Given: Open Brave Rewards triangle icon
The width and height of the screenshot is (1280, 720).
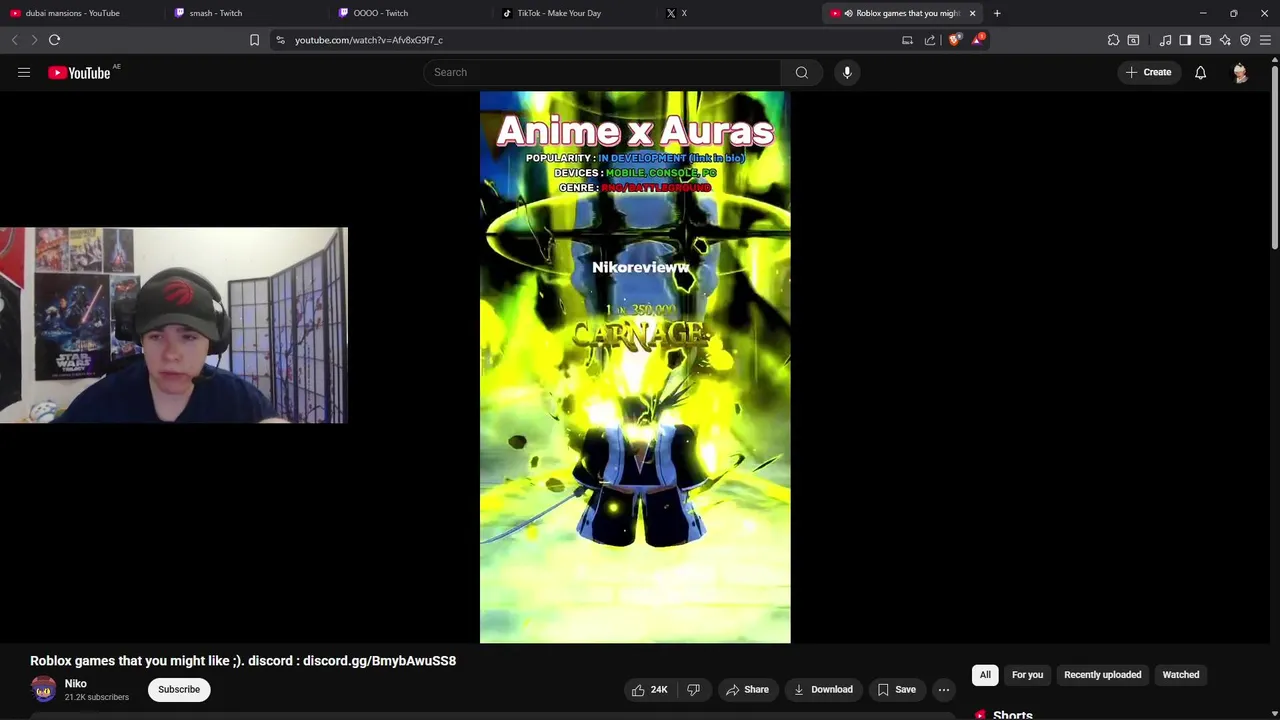Looking at the screenshot, I should [x=978, y=40].
